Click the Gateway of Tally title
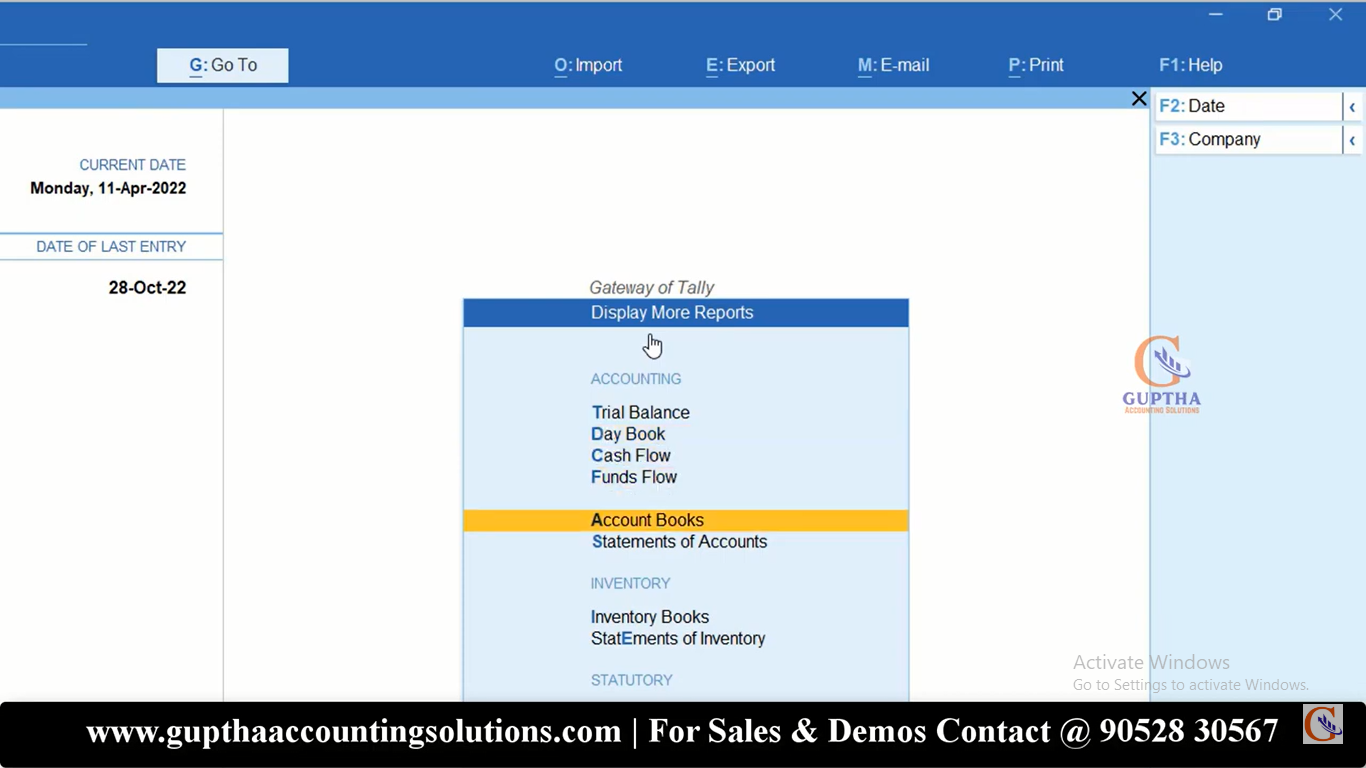Image resolution: width=1366 pixels, height=768 pixels. coord(652,288)
